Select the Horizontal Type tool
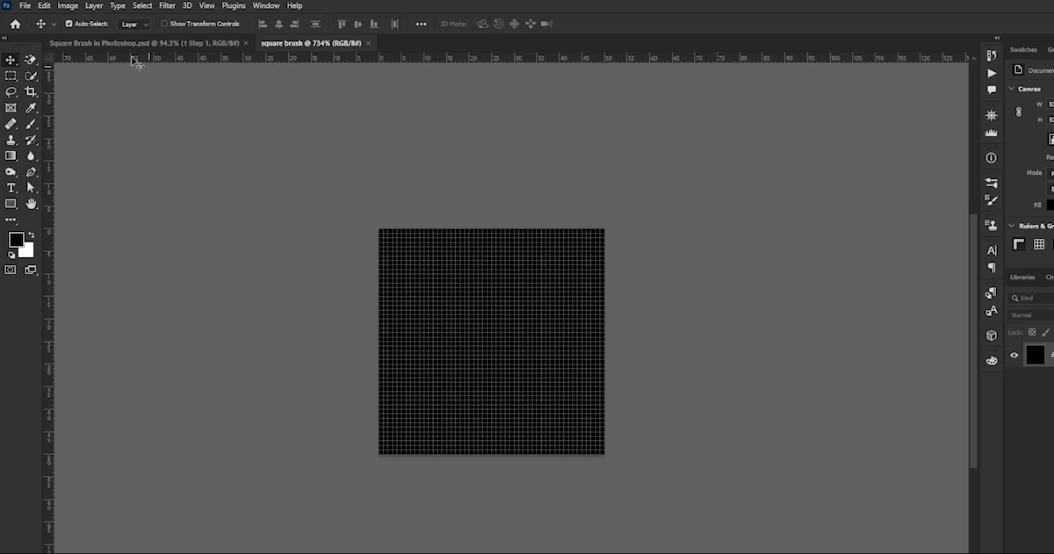This screenshot has width=1054, height=554. tap(11, 188)
